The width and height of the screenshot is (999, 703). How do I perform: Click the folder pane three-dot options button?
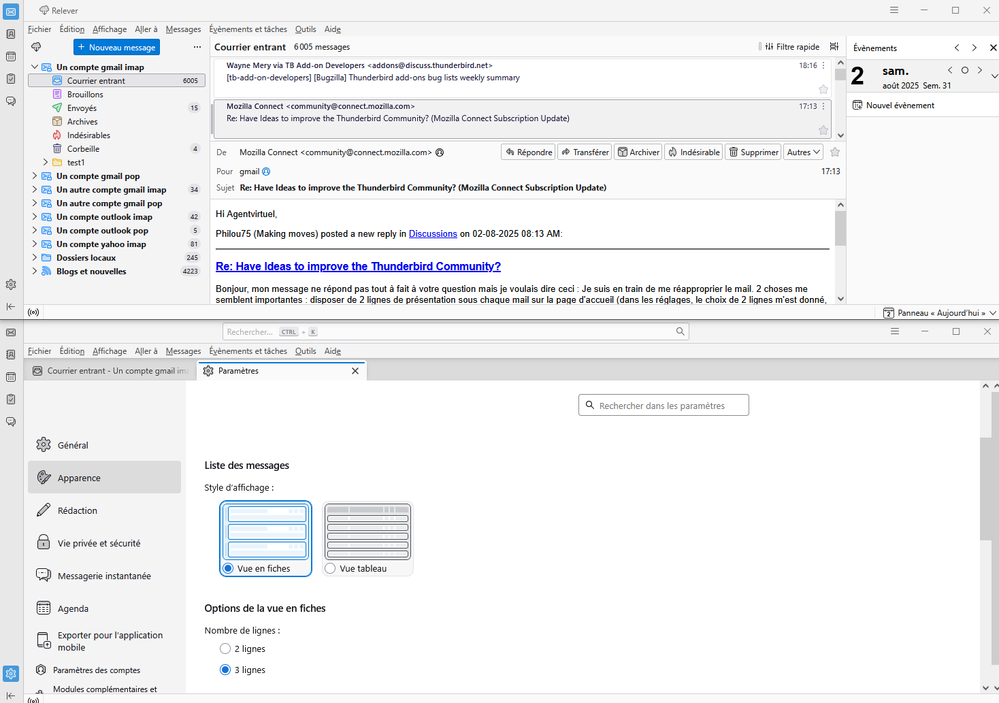pyautogui.click(x=197, y=47)
